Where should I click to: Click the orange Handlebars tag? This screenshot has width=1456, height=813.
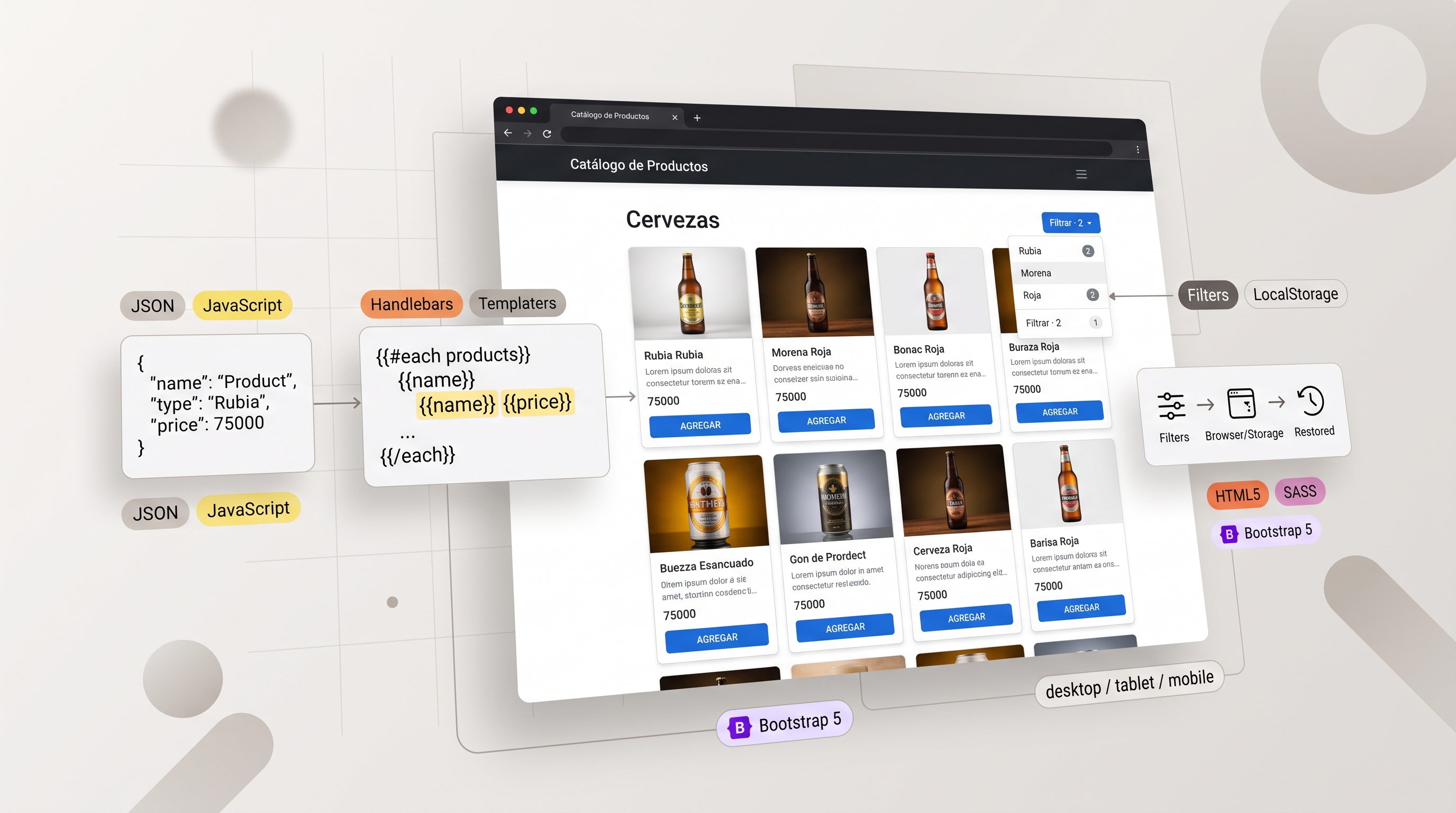(412, 304)
